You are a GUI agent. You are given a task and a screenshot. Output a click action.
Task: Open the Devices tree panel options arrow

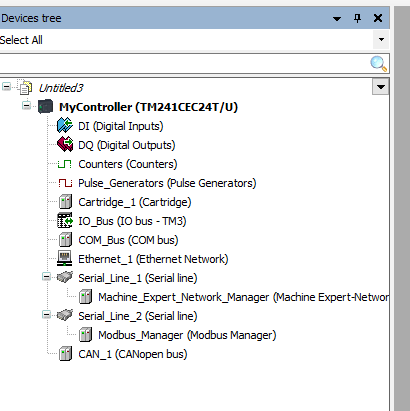pyautogui.click(x=337, y=18)
